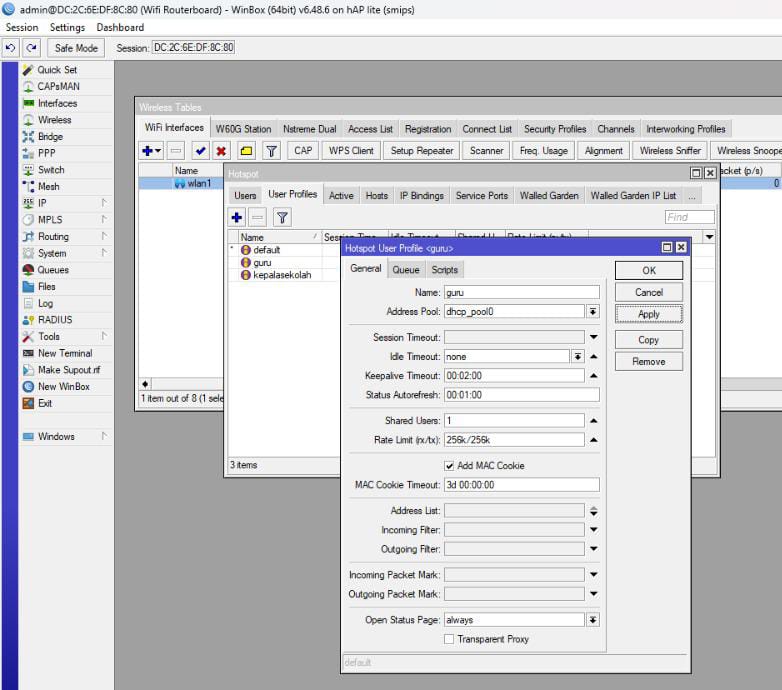
Task: Click the undo arrow in main toolbar
Action: [10, 48]
